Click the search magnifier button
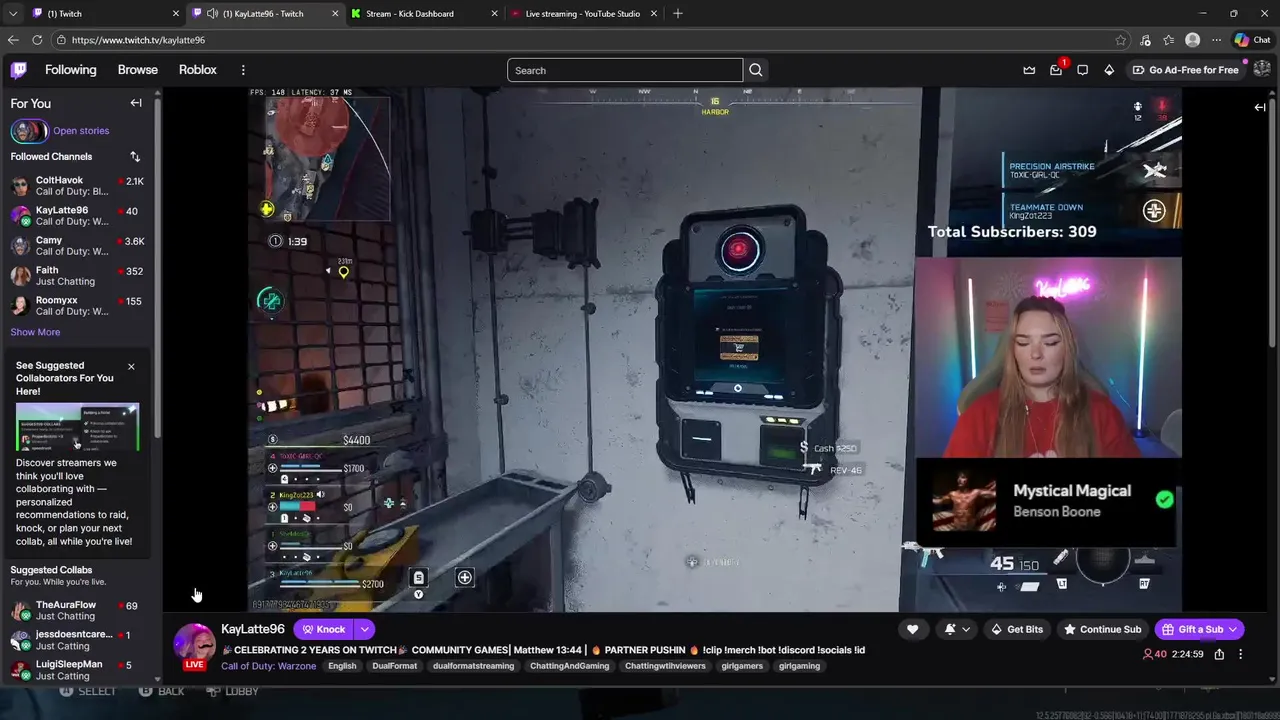The image size is (1280, 720). tap(756, 70)
